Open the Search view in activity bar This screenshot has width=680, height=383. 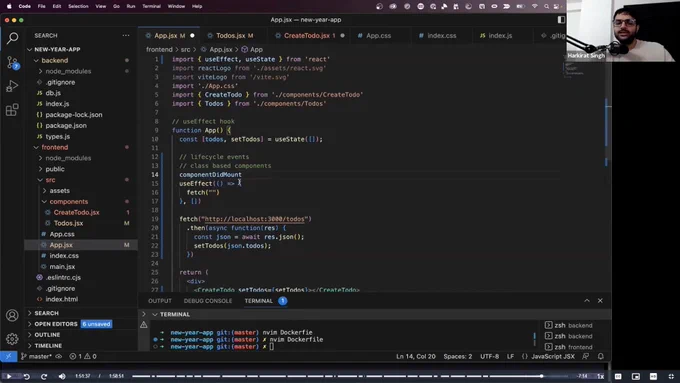click(12, 38)
